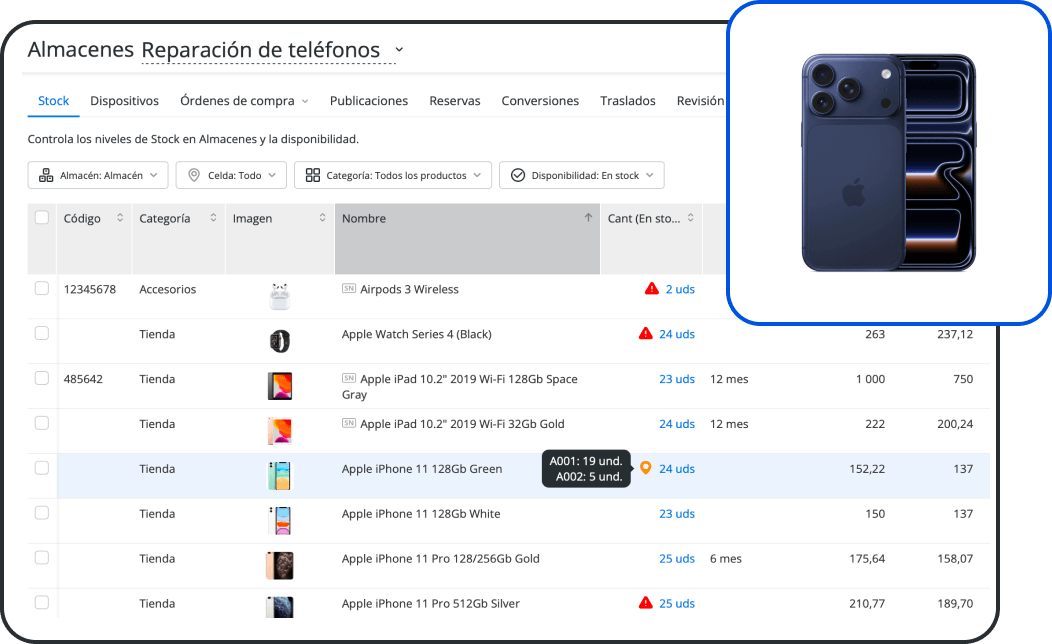Click 25 uds link for iPhone 11 Pro Silver
This screenshot has width=1052, height=644.
(676, 603)
